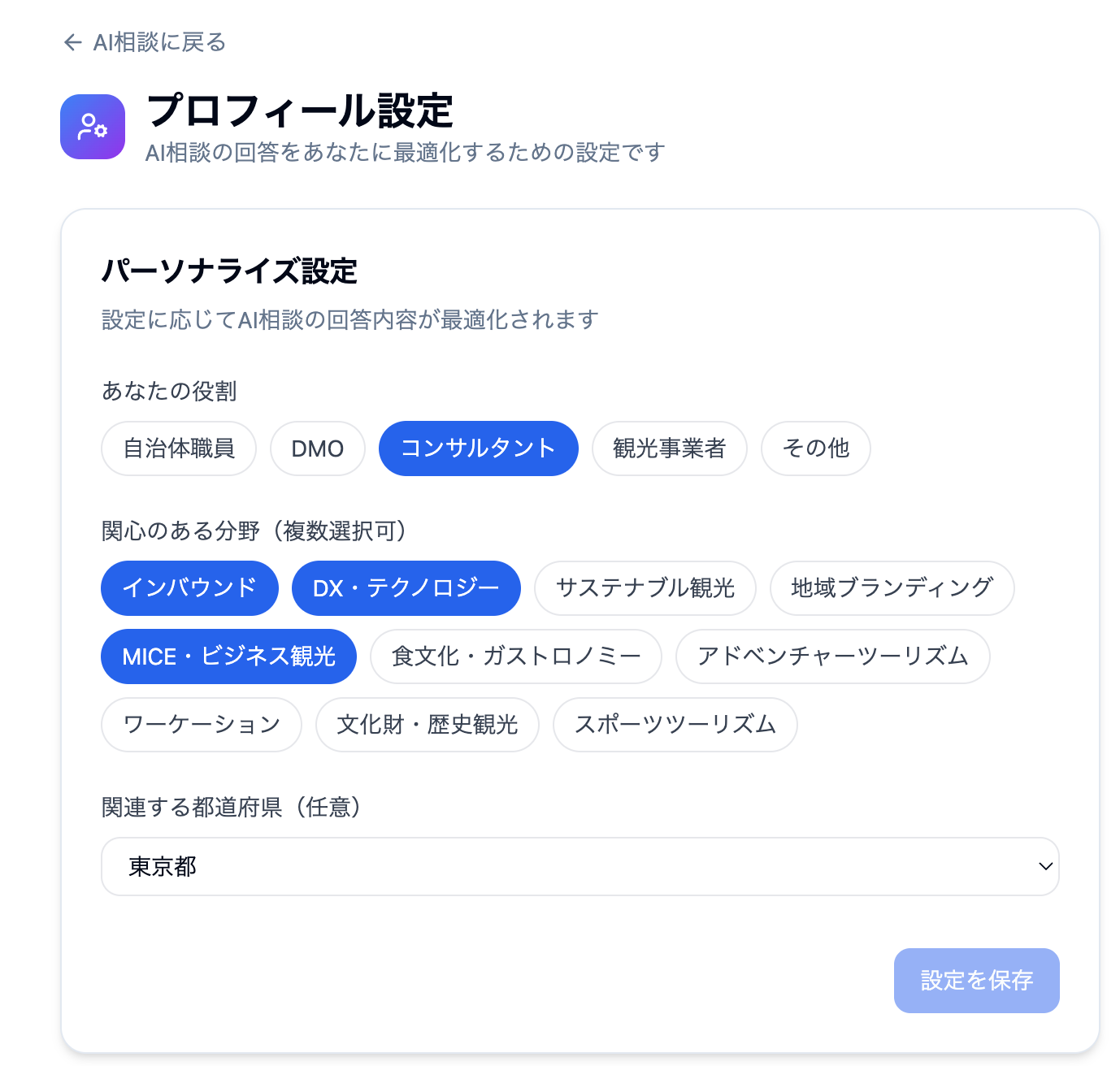
Task: Click the 設定を保存 button
Action: click(976, 981)
